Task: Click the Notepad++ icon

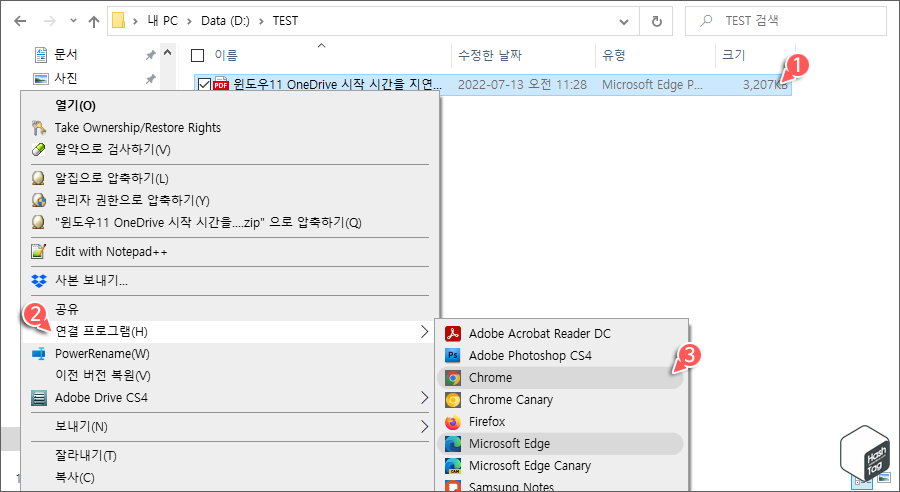Action: tap(38, 251)
